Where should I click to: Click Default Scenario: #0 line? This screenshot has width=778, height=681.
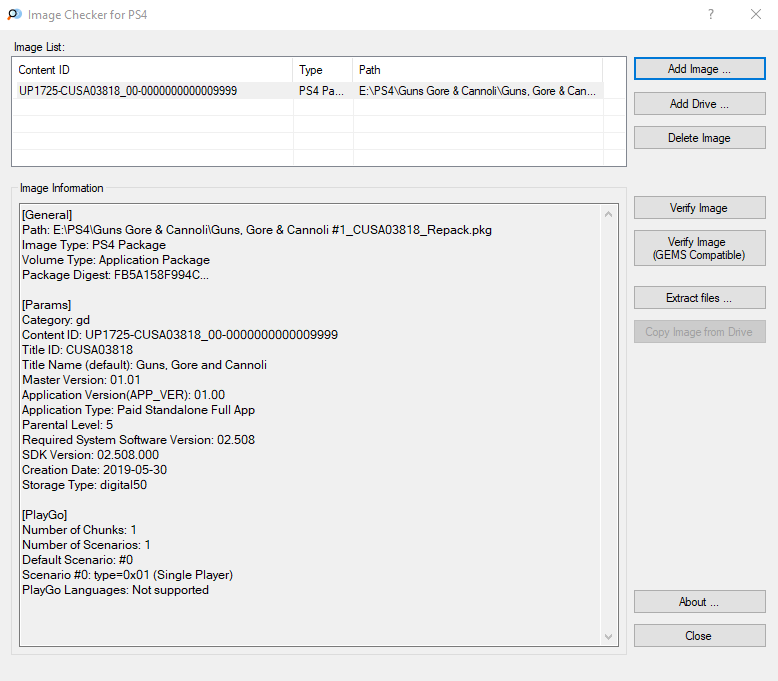point(77,560)
